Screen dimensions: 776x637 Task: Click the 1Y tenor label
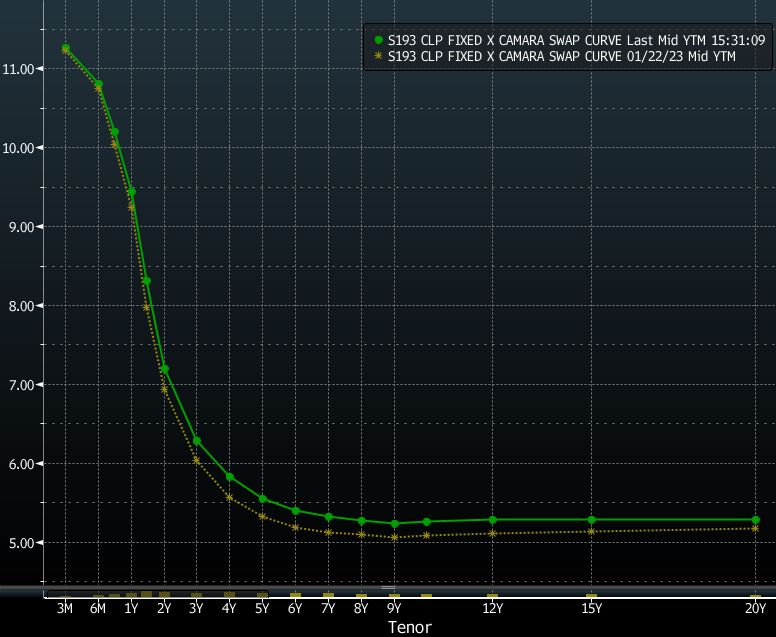(x=131, y=608)
